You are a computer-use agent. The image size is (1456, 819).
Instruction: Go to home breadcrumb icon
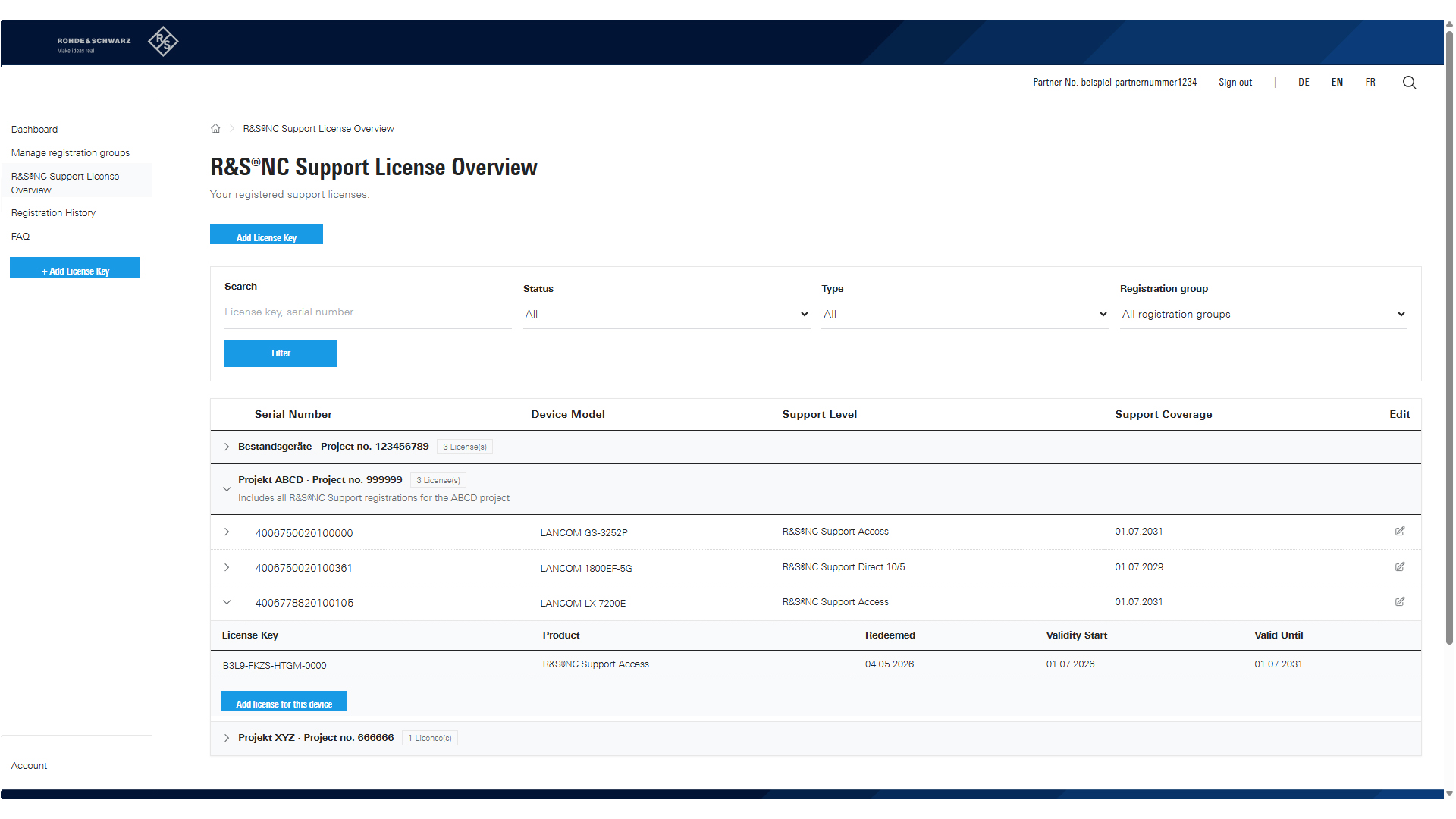(215, 129)
